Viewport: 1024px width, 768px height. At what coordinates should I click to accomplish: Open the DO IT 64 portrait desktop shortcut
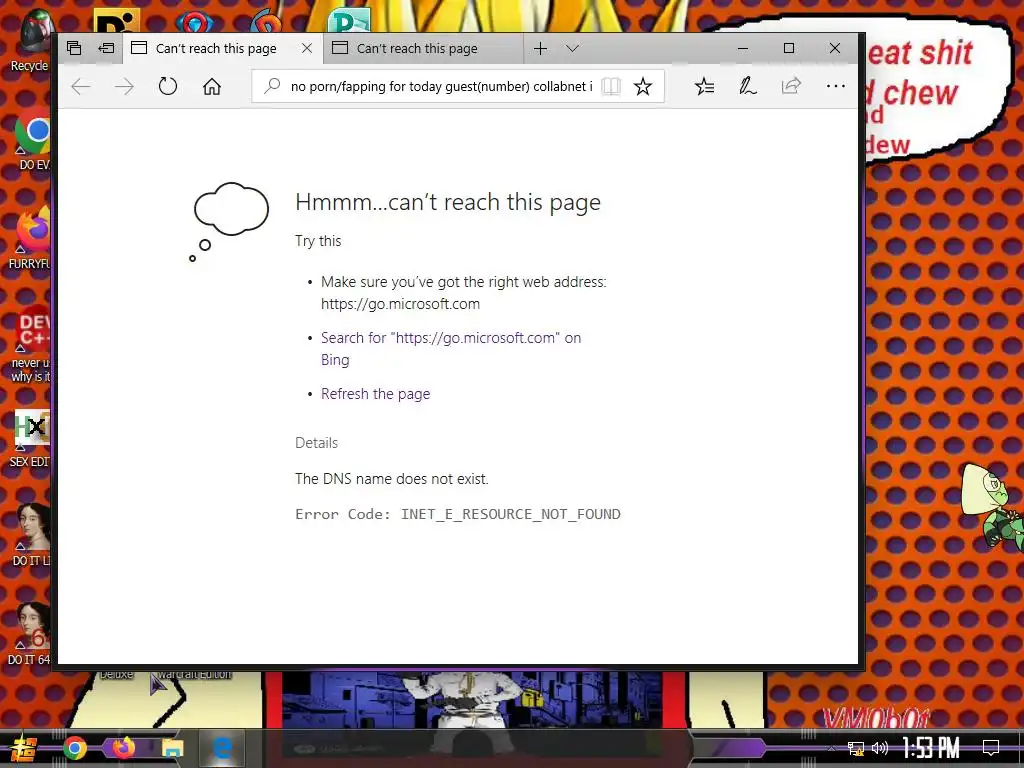(x=31, y=632)
